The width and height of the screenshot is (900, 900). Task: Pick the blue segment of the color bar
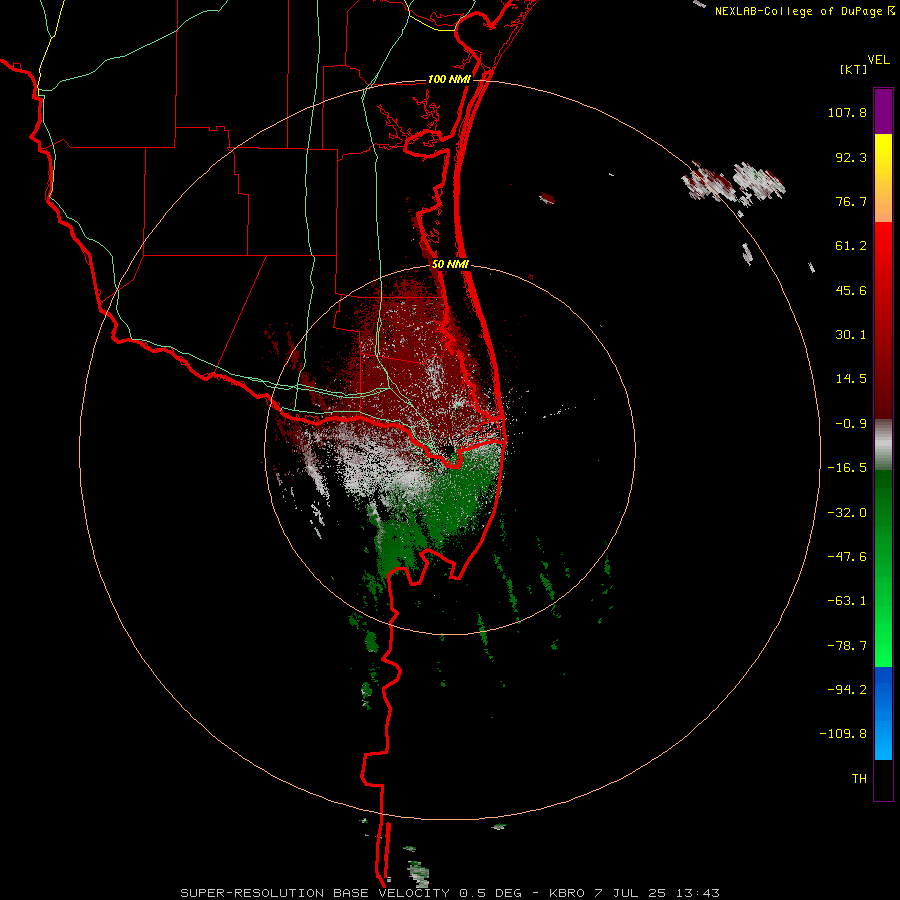click(x=883, y=713)
